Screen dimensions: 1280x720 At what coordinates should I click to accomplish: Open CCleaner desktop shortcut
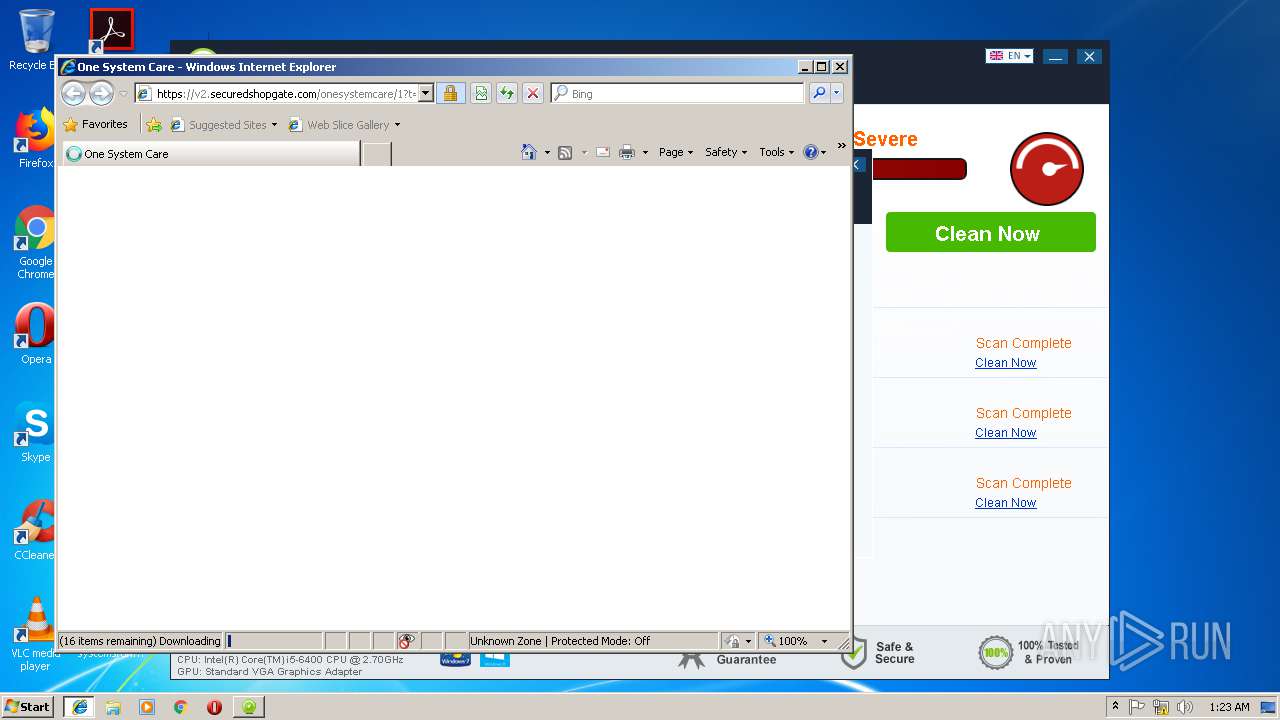click(35, 530)
